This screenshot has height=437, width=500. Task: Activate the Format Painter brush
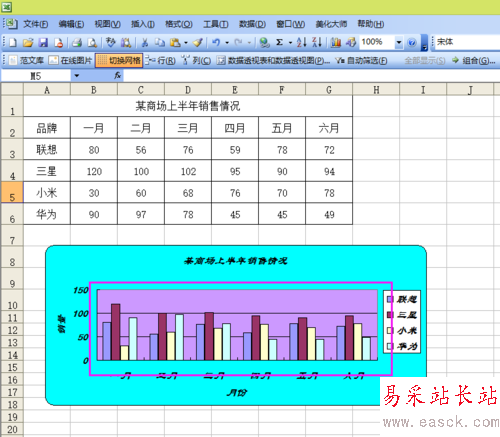[x=198, y=42]
